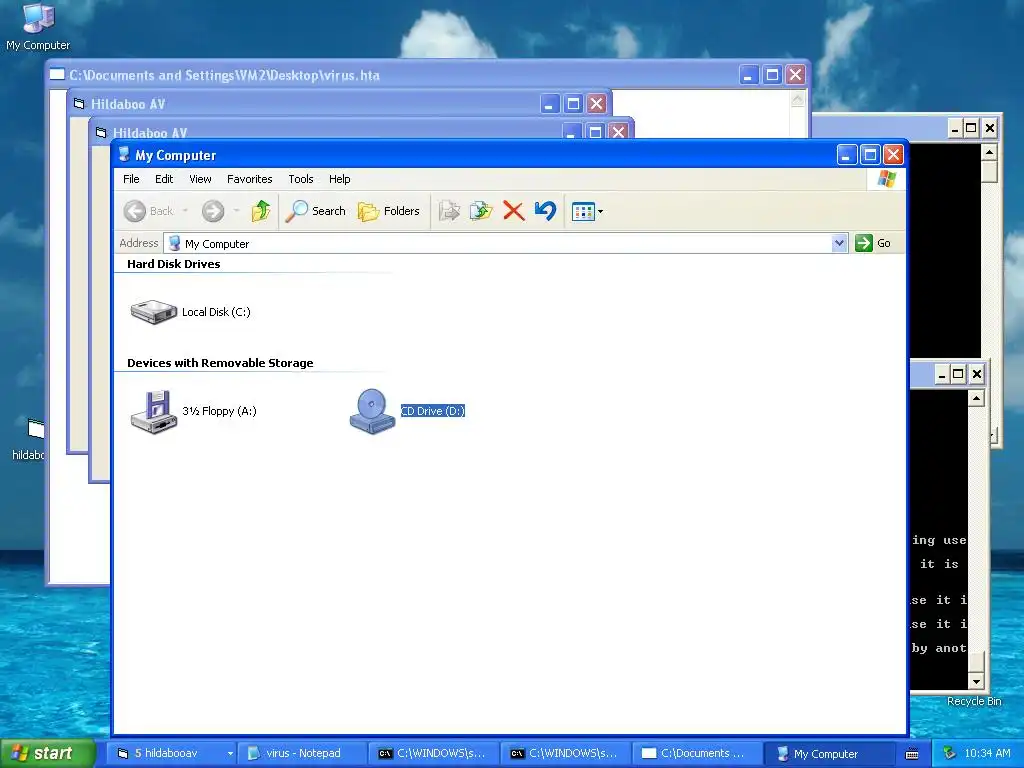The height and width of the screenshot is (768, 1024).
Task: Select the Local Disk (C:) drive icon
Action: pos(153,312)
